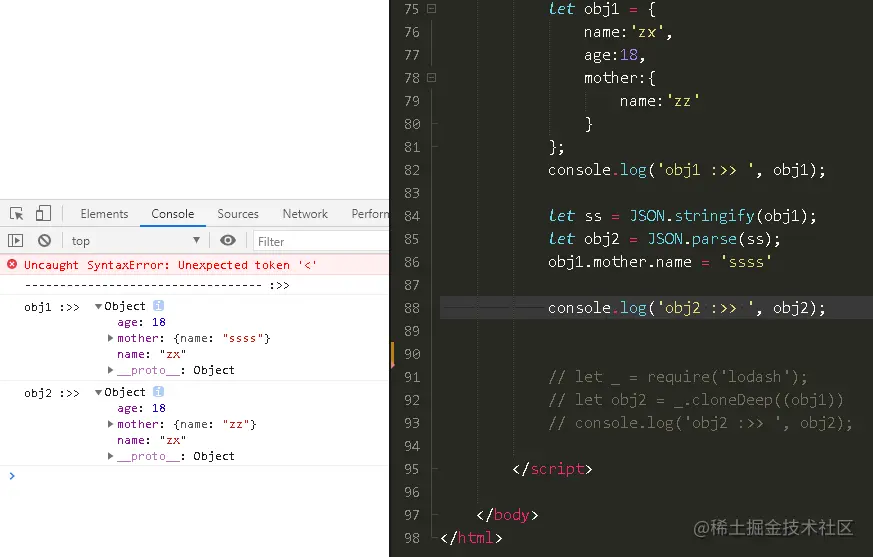Click name: "zx" under obj2
Viewport: 873px width, 557px height.
tap(151, 440)
